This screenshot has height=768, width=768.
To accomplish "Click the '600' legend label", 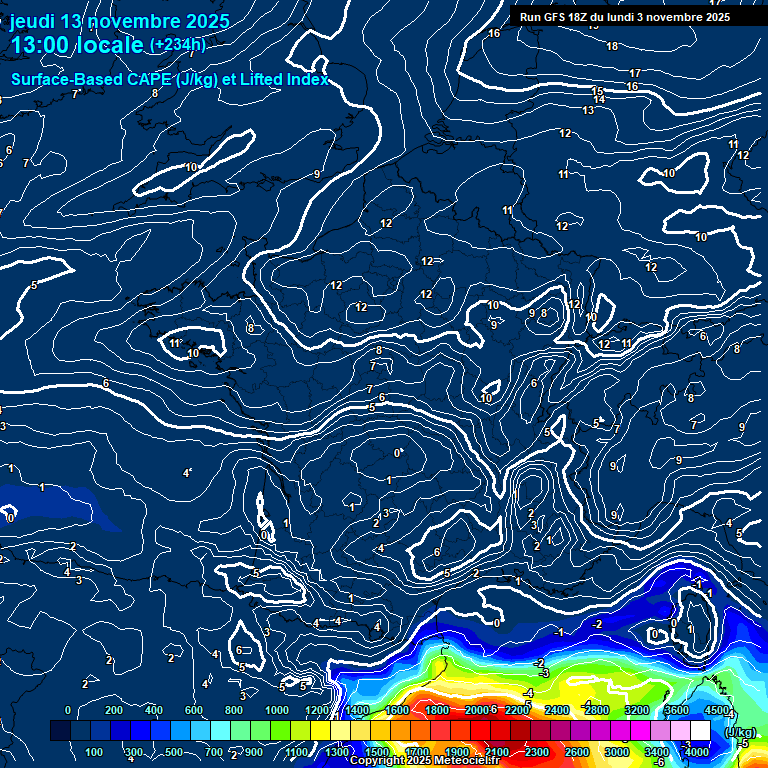I will coord(194,710).
